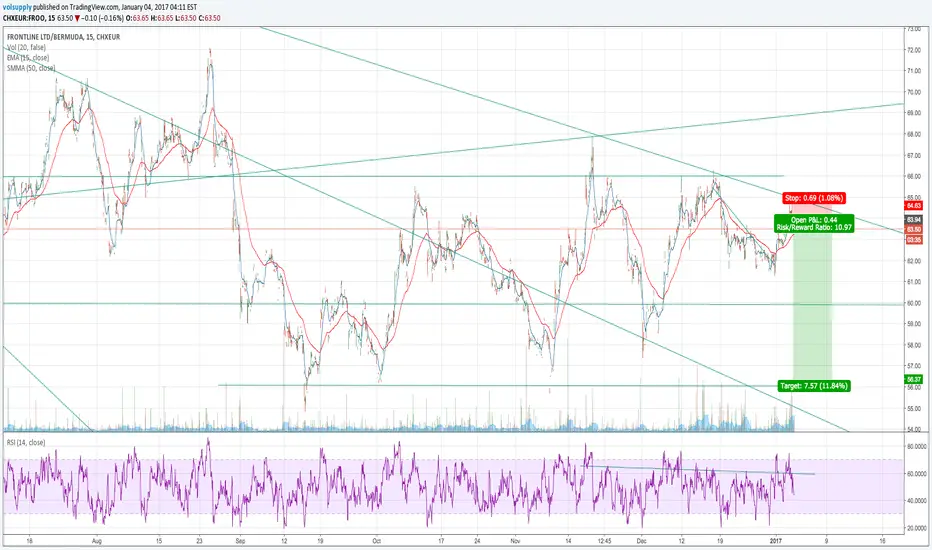Click the 80.0000 RSI axis label

pos(916,446)
